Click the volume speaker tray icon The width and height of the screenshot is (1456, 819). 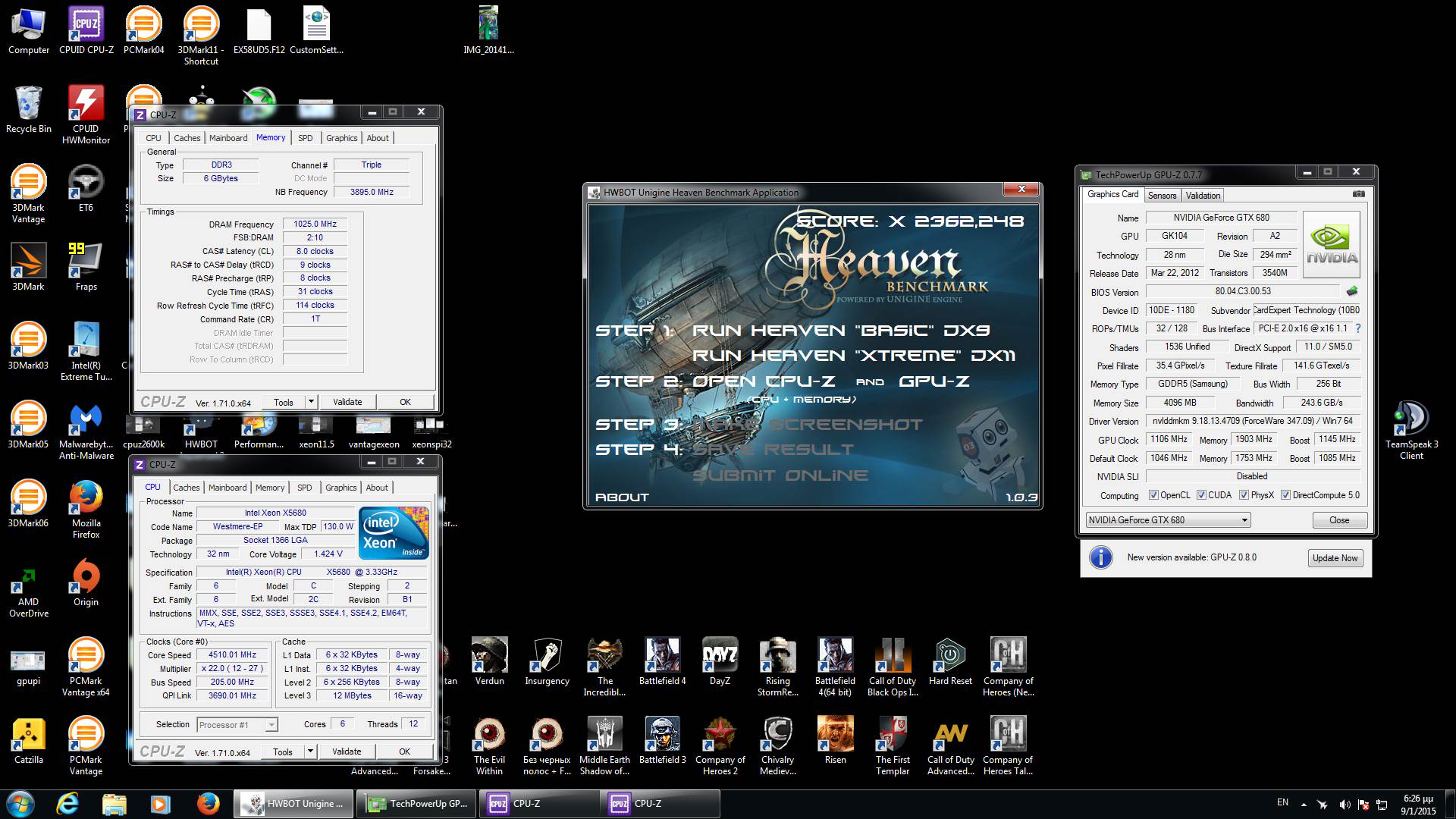[x=1344, y=805]
